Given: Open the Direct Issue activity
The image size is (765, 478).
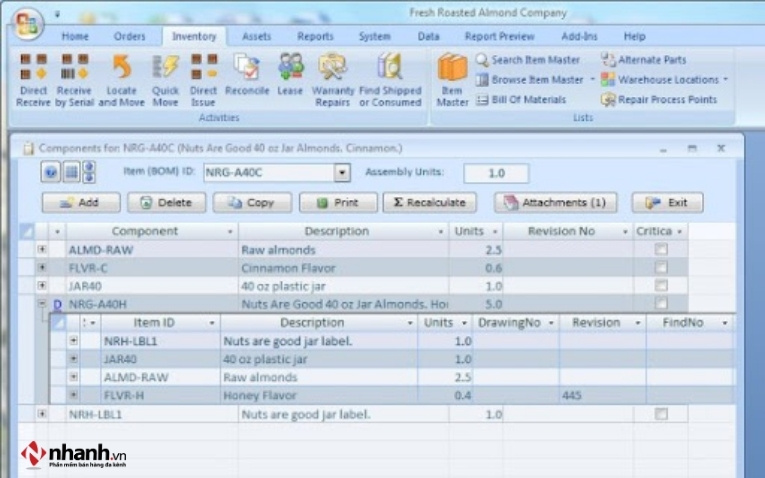Looking at the screenshot, I should (x=203, y=80).
